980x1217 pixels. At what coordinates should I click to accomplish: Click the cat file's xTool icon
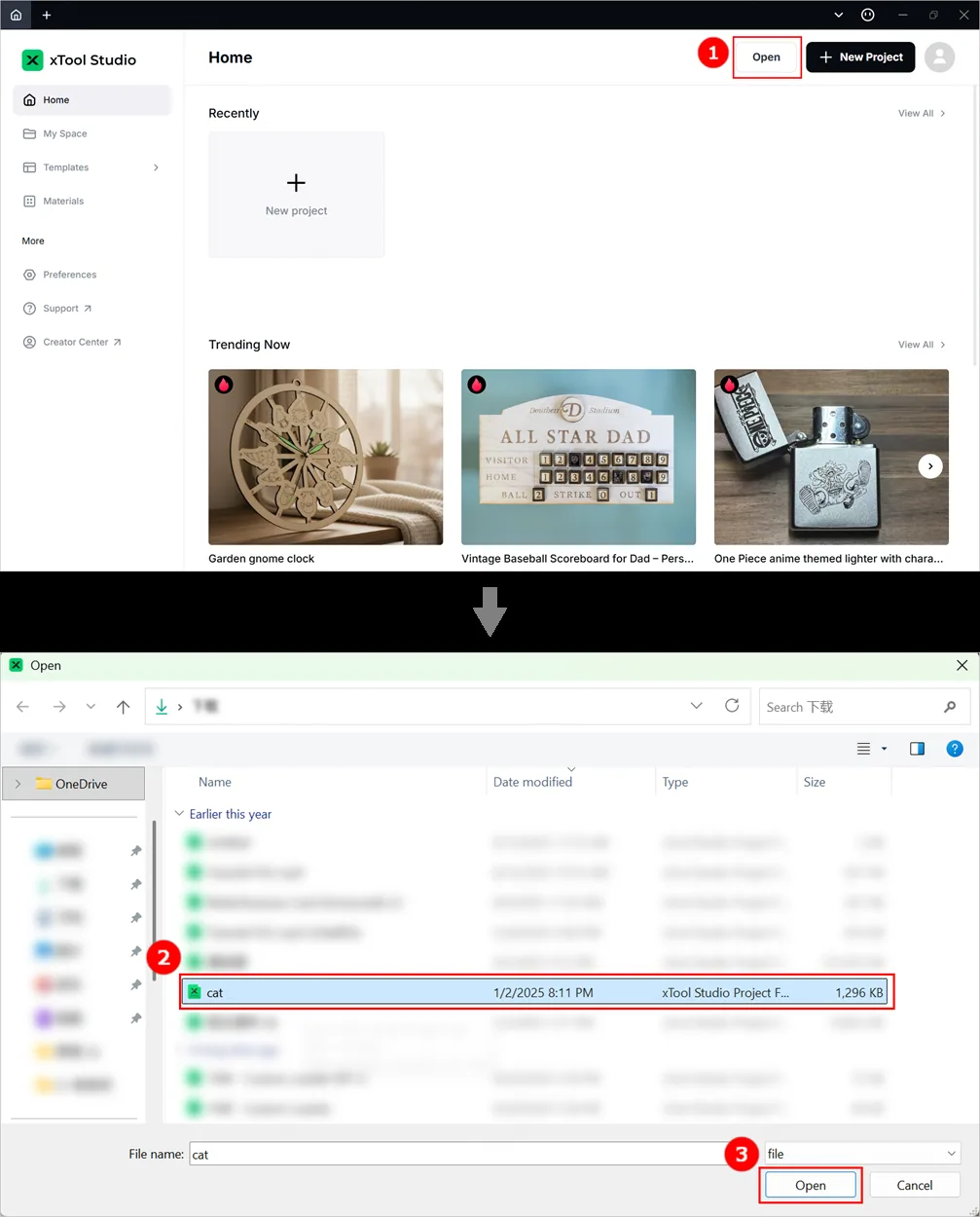coord(194,992)
